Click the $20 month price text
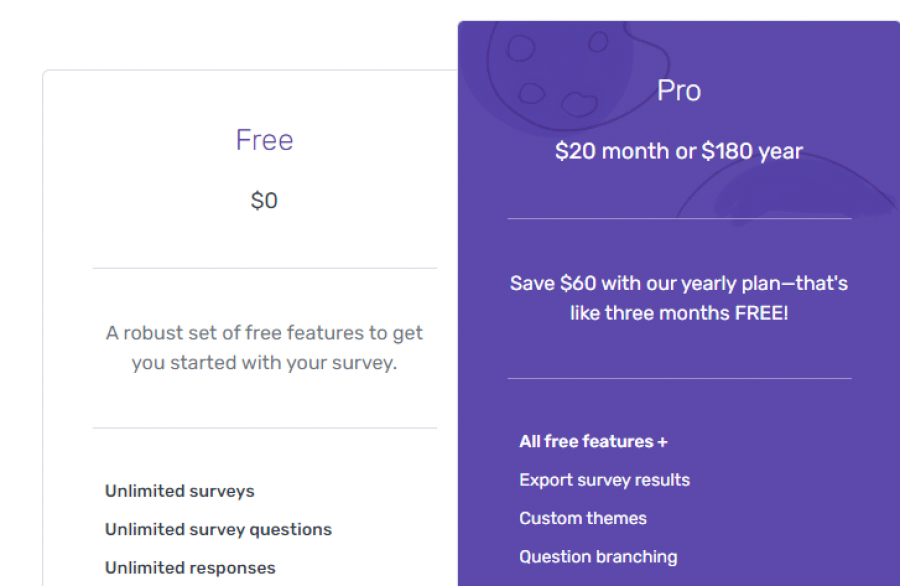The height and width of the screenshot is (586, 900). pyautogui.click(x=612, y=151)
